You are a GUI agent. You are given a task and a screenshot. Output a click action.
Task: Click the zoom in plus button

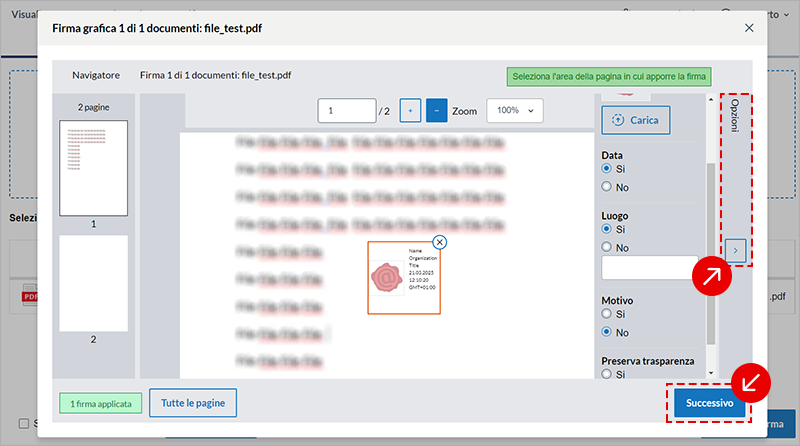[x=410, y=111]
